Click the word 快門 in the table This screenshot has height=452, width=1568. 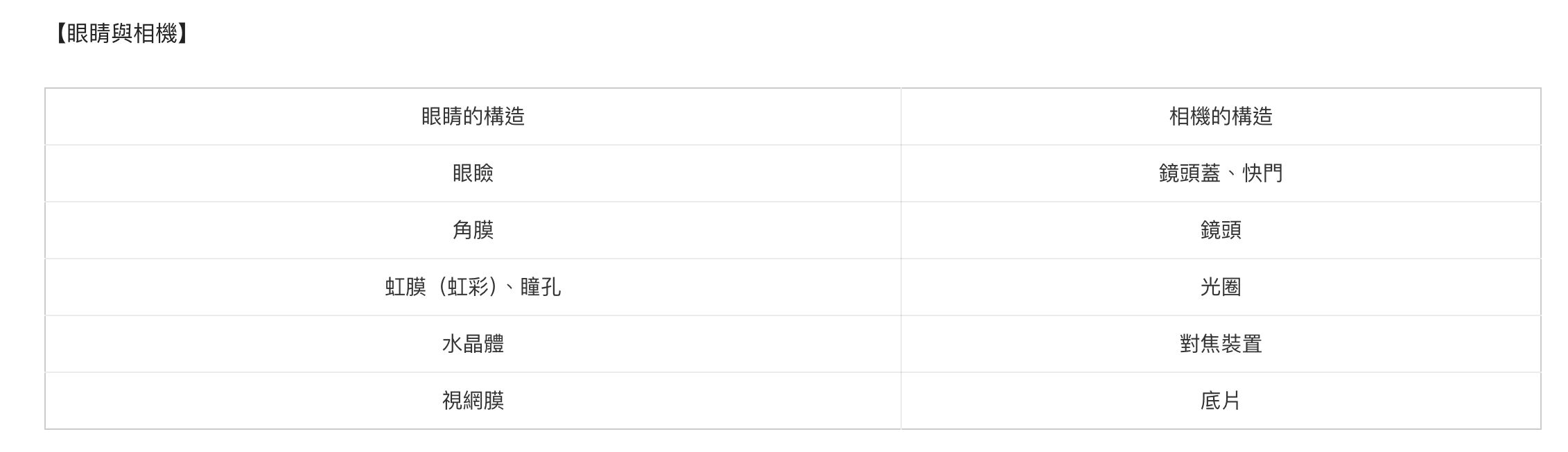pyautogui.click(x=1262, y=173)
